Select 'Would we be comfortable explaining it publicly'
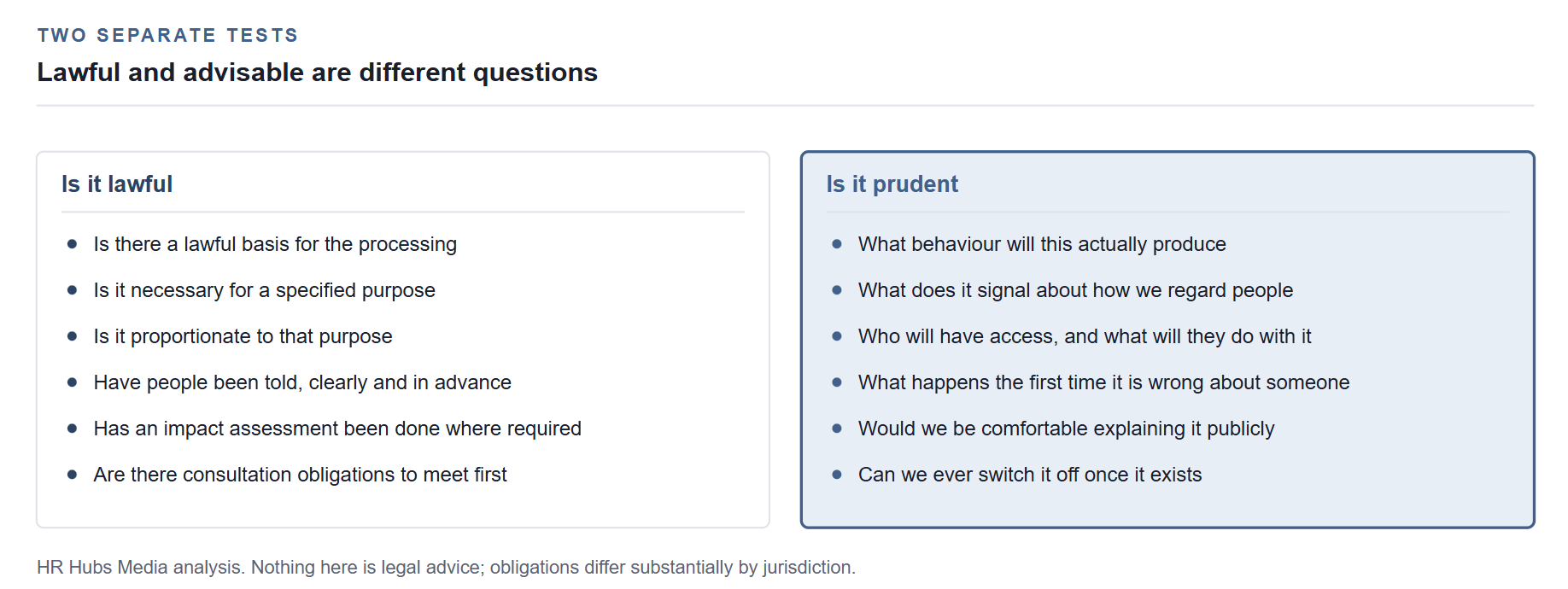 point(1066,429)
